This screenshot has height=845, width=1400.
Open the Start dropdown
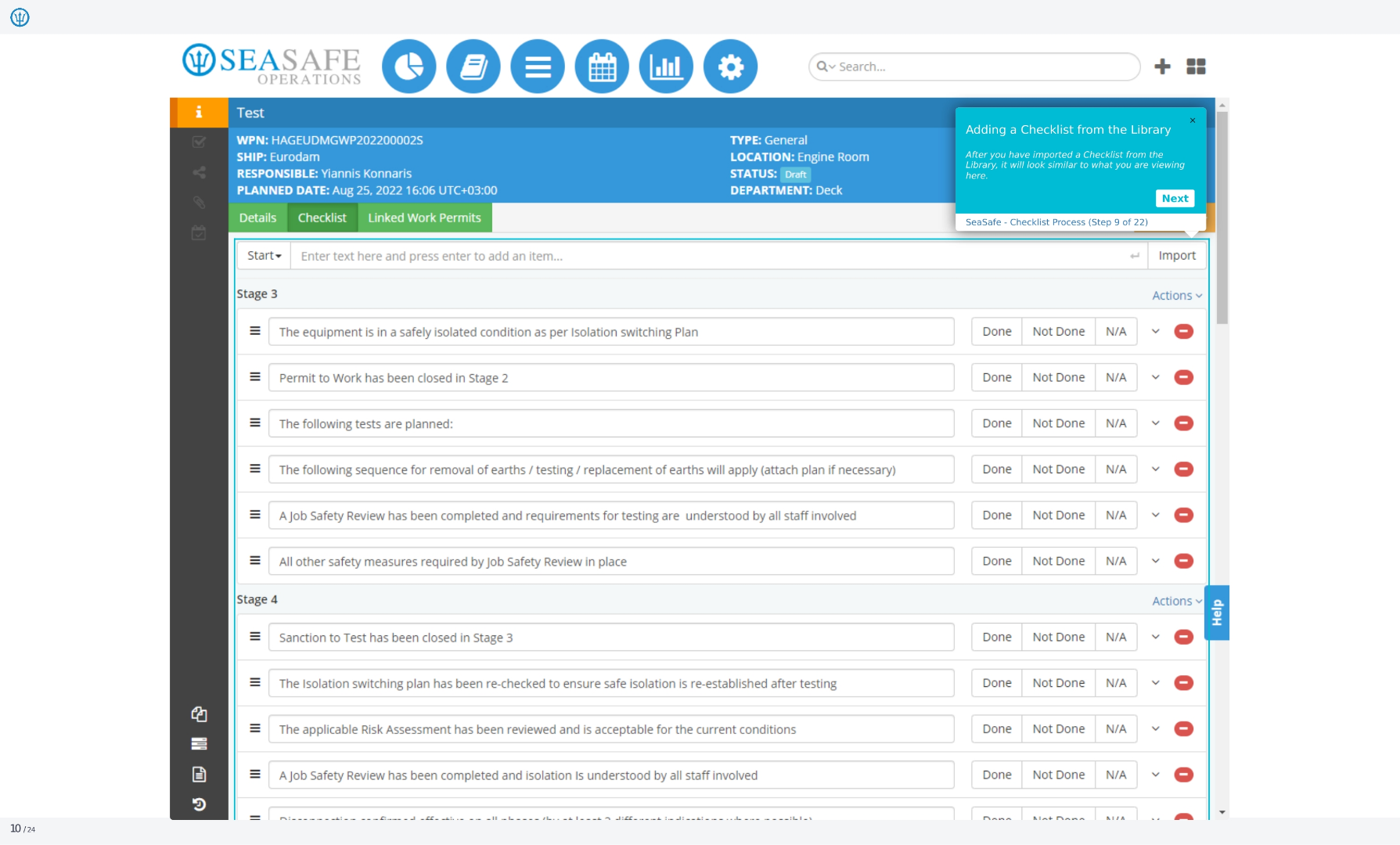click(x=264, y=256)
